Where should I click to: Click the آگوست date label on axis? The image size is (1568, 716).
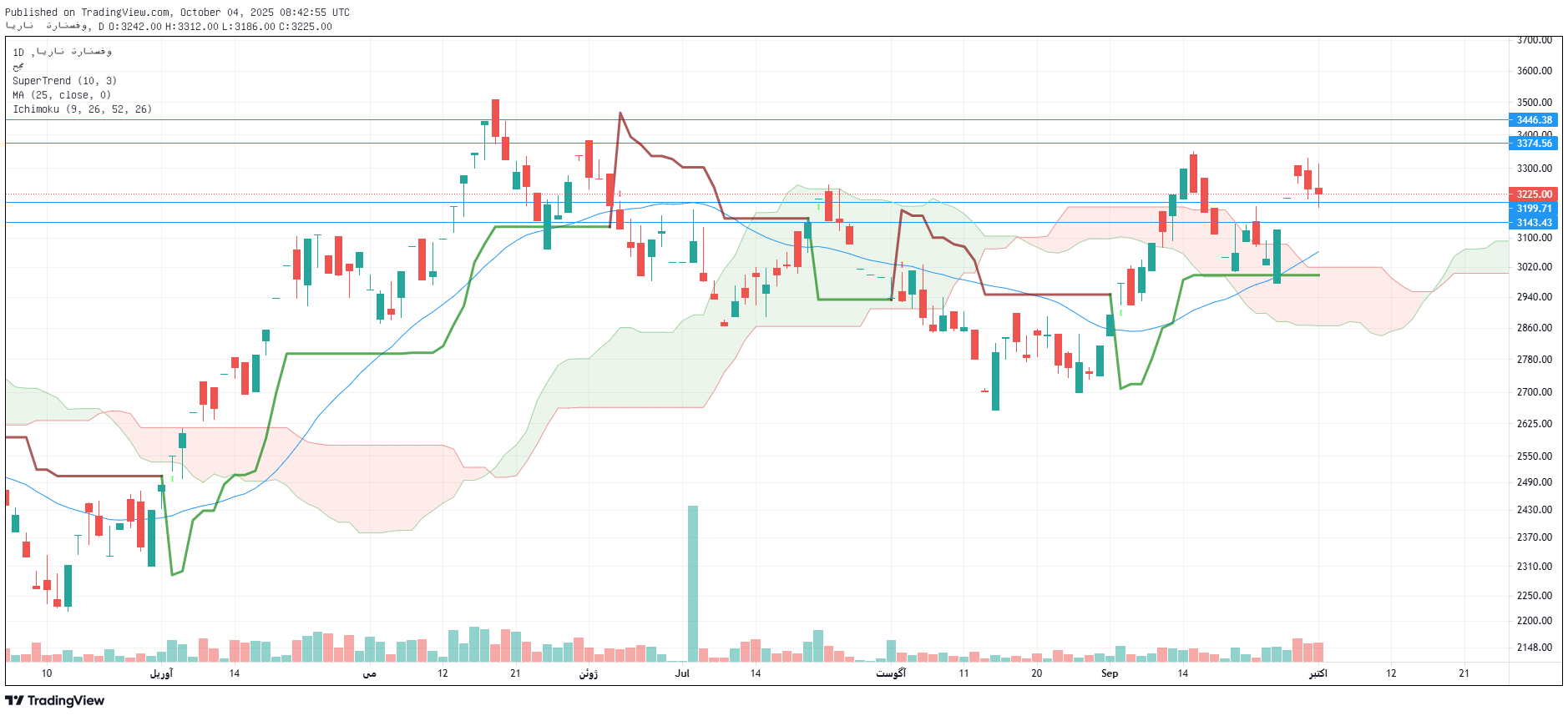891,673
